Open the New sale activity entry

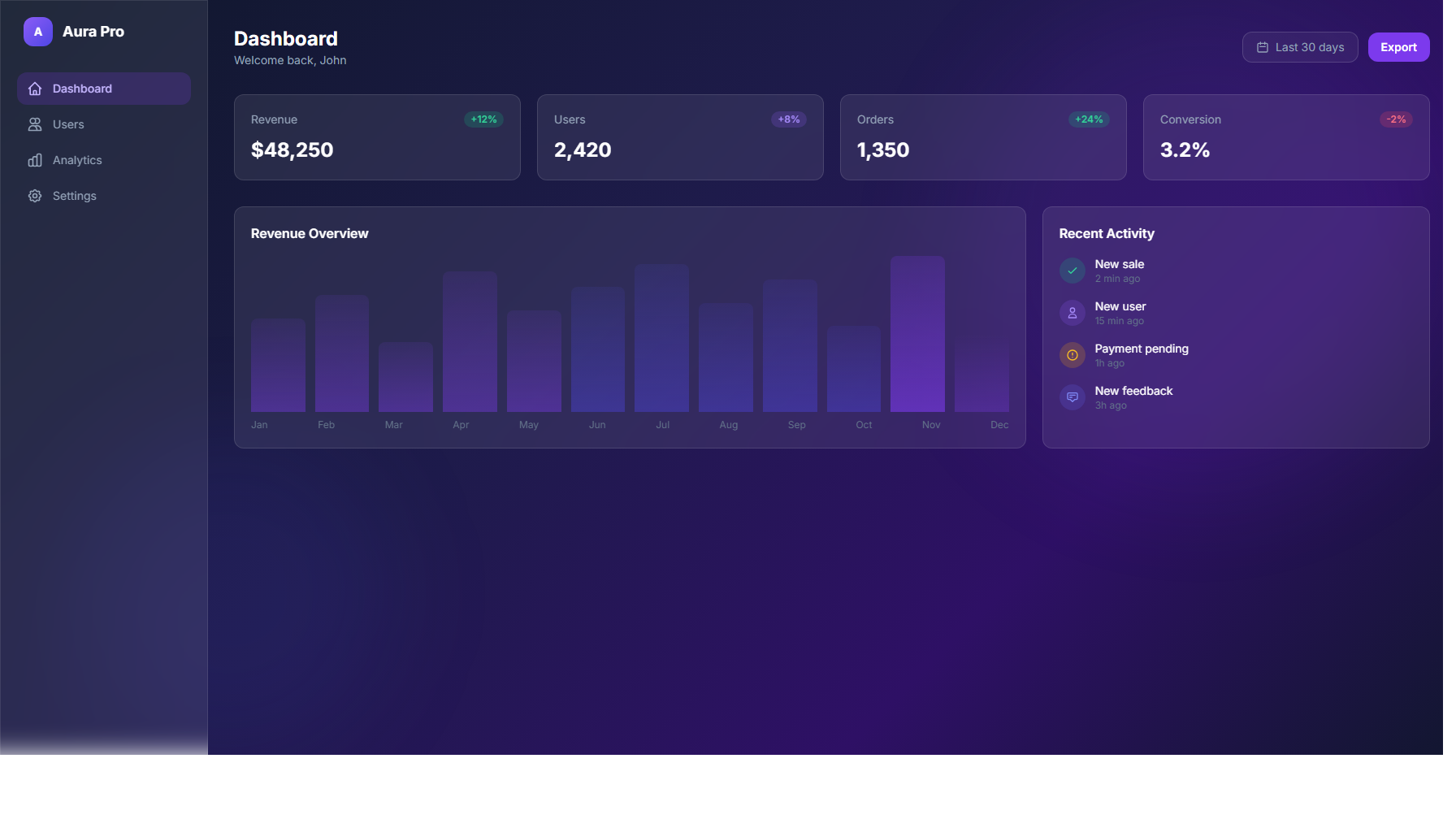pyautogui.click(x=1236, y=271)
